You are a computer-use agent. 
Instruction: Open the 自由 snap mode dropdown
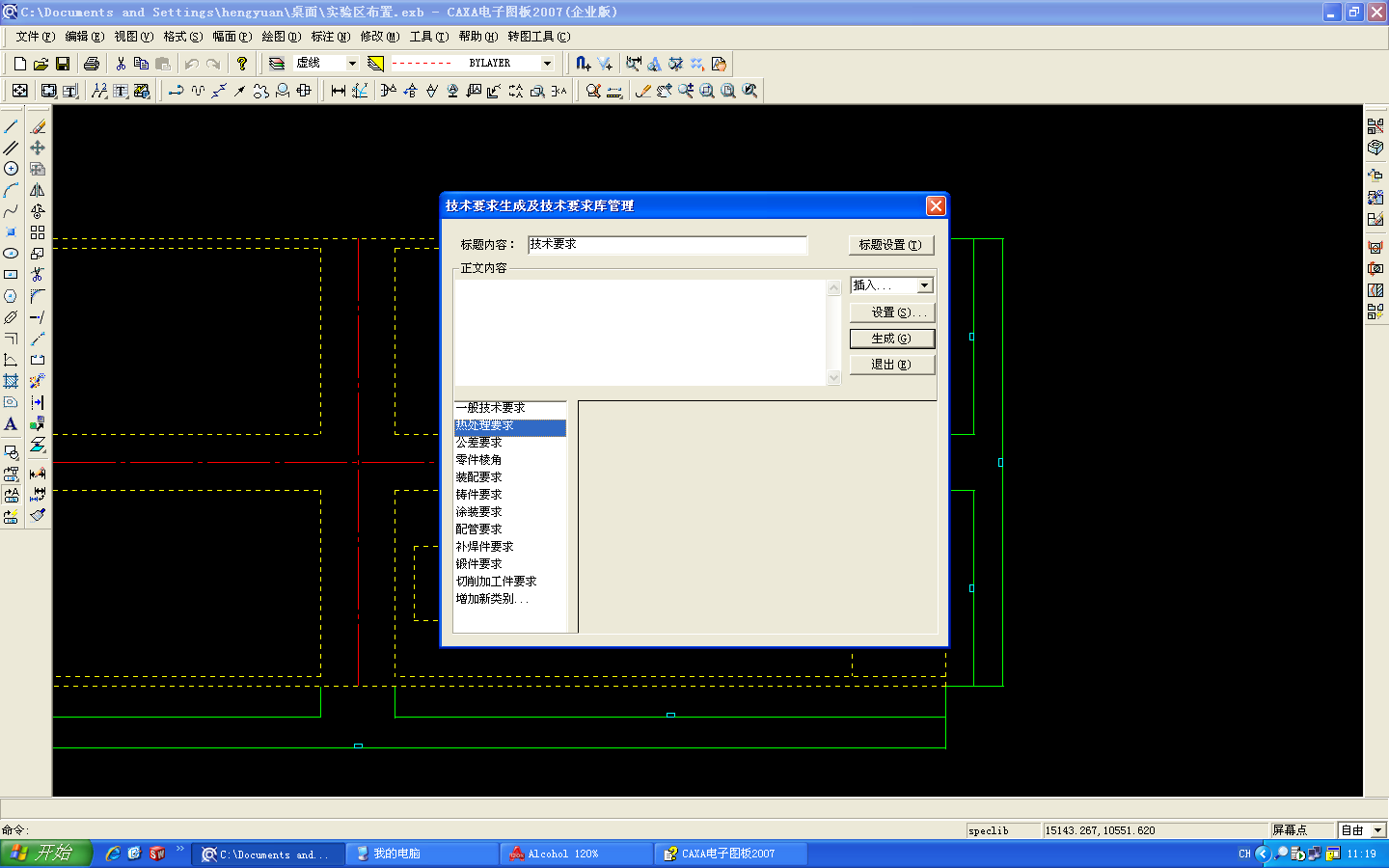[1377, 830]
